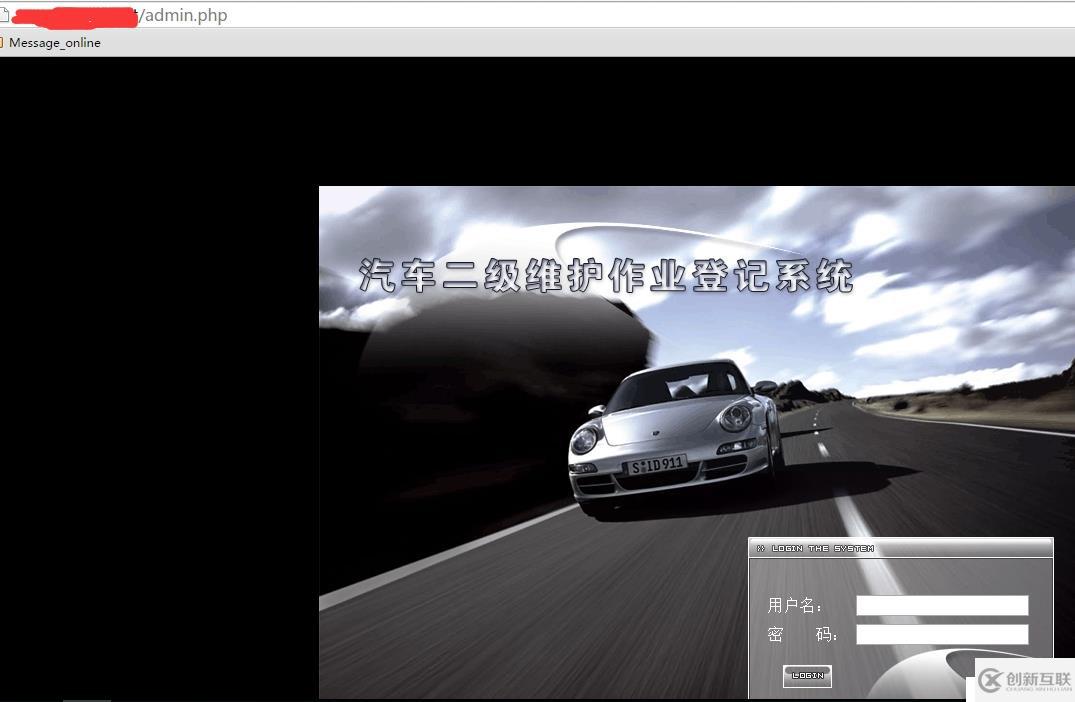This screenshot has width=1075, height=702.
Task: Click the address bar showing /admin.php
Action: (x=538, y=15)
